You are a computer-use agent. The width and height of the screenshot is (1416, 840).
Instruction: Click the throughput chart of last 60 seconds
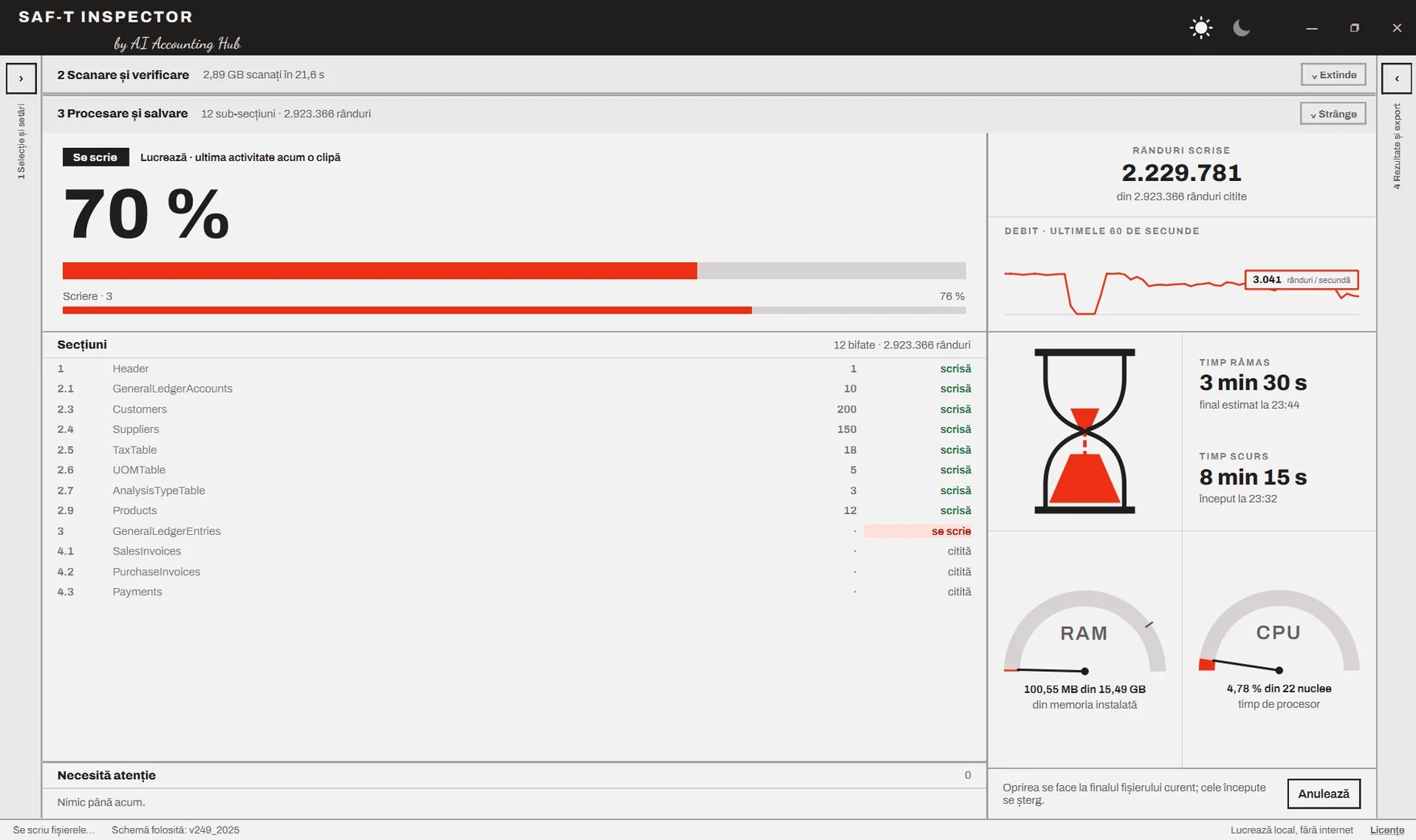tap(1181, 292)
